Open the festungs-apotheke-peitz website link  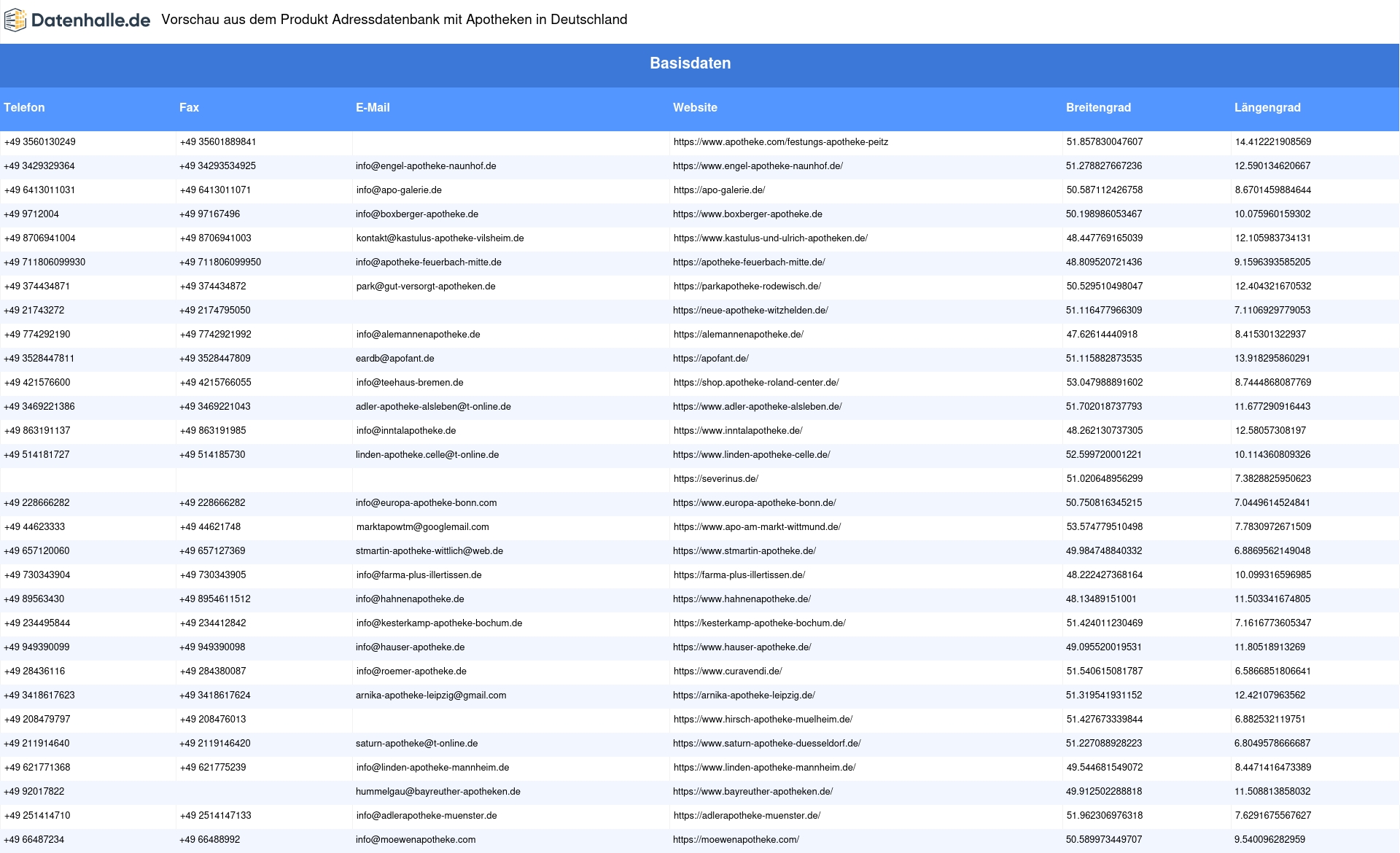[781, 142]
